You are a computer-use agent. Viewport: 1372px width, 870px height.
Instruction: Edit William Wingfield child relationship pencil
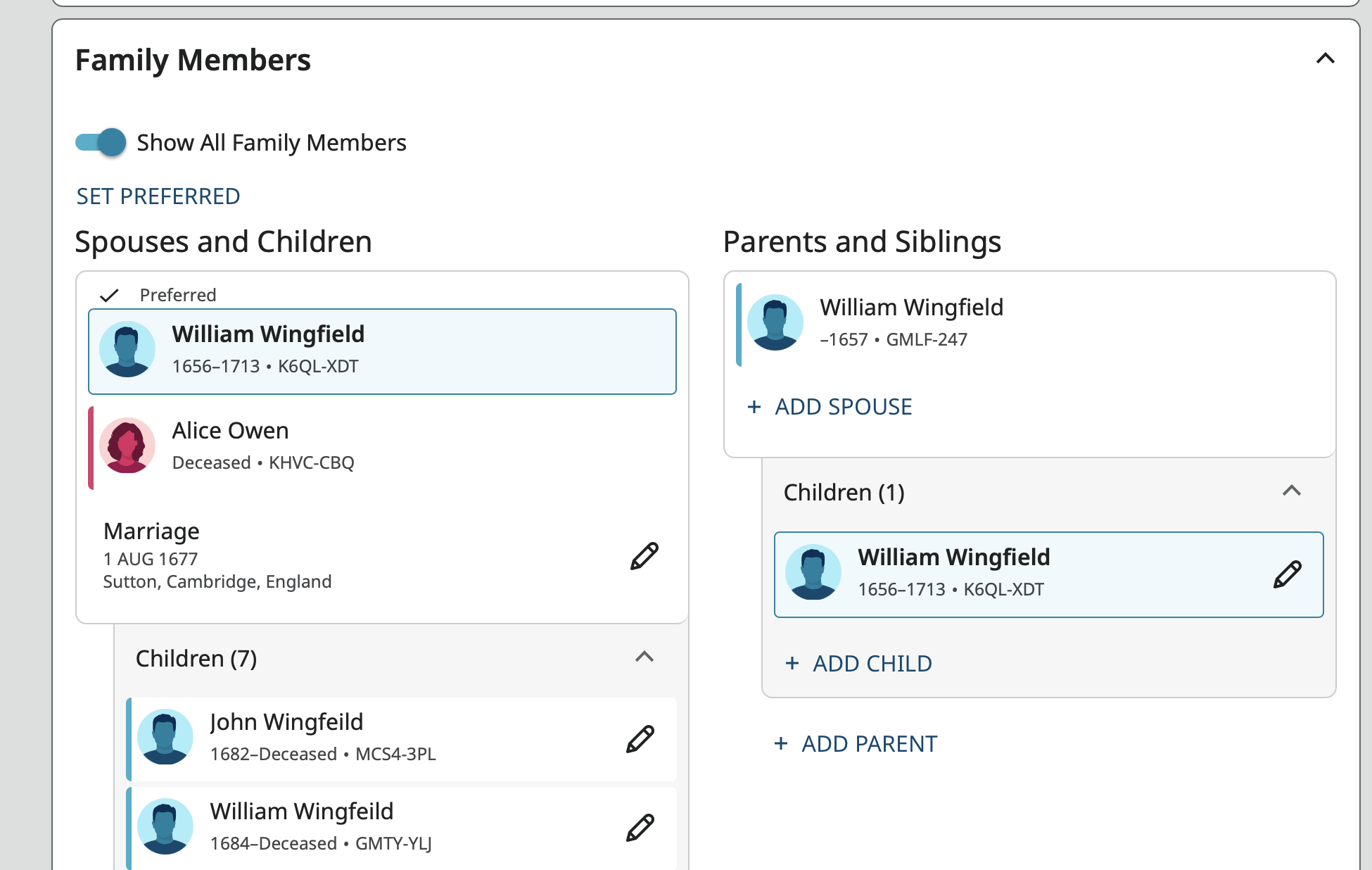pos(1287,574)
